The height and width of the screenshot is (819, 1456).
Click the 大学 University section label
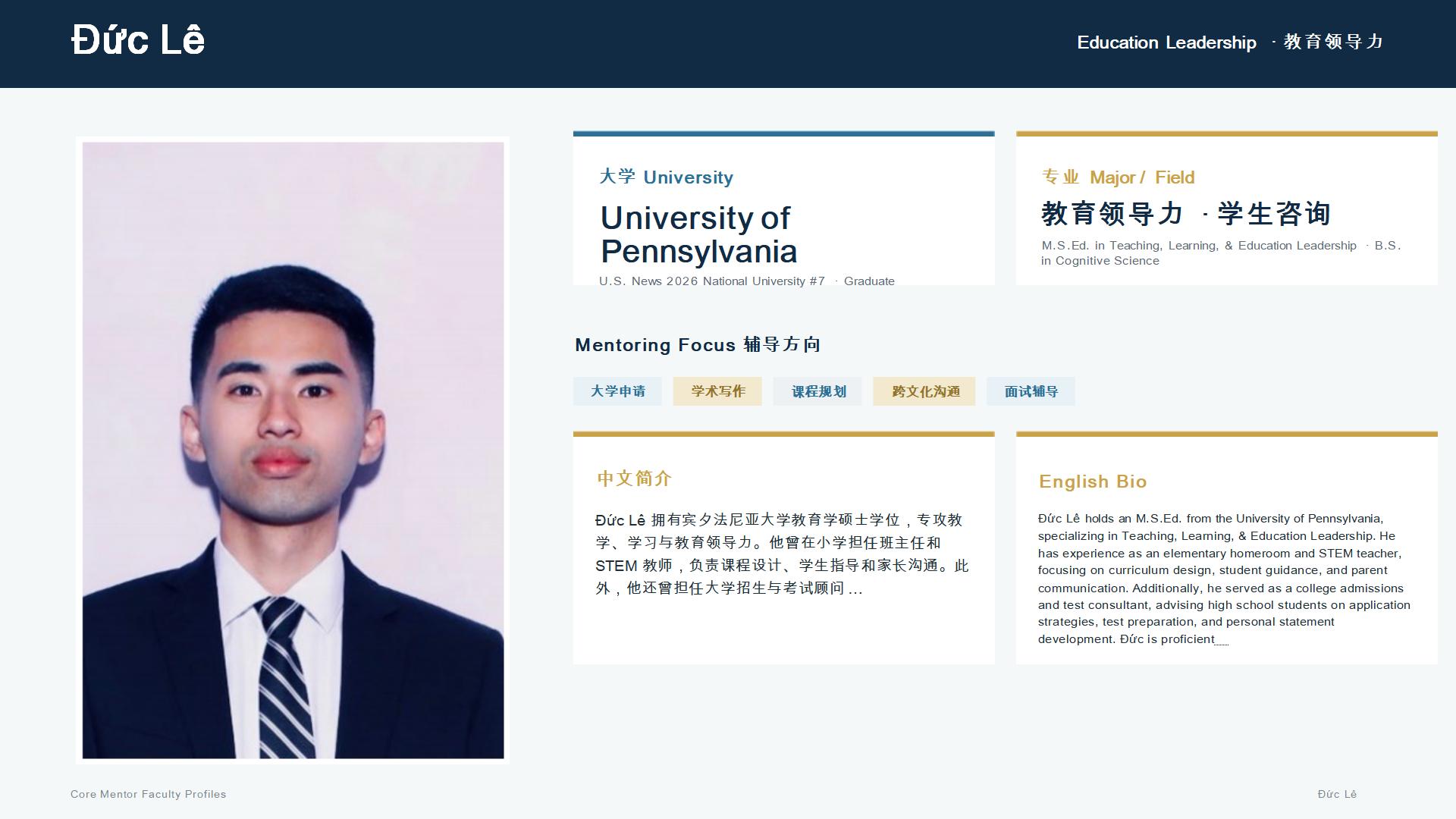[x=666, y=177]
